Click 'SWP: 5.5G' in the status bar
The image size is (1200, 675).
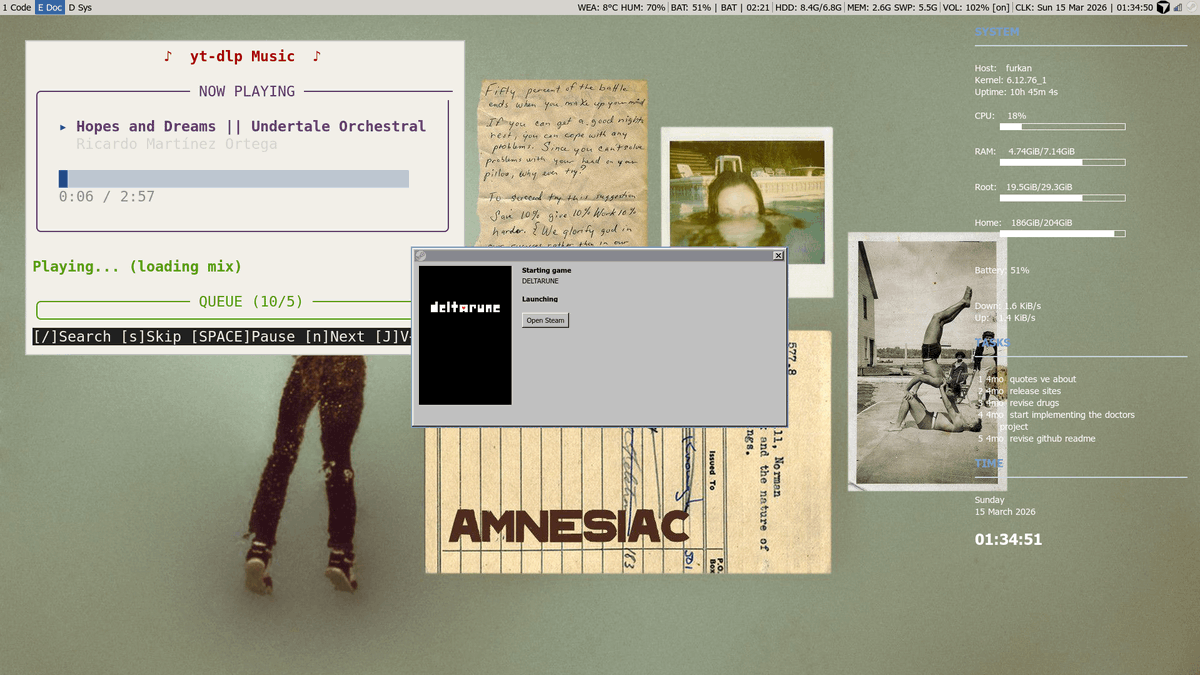coord(916,7)
